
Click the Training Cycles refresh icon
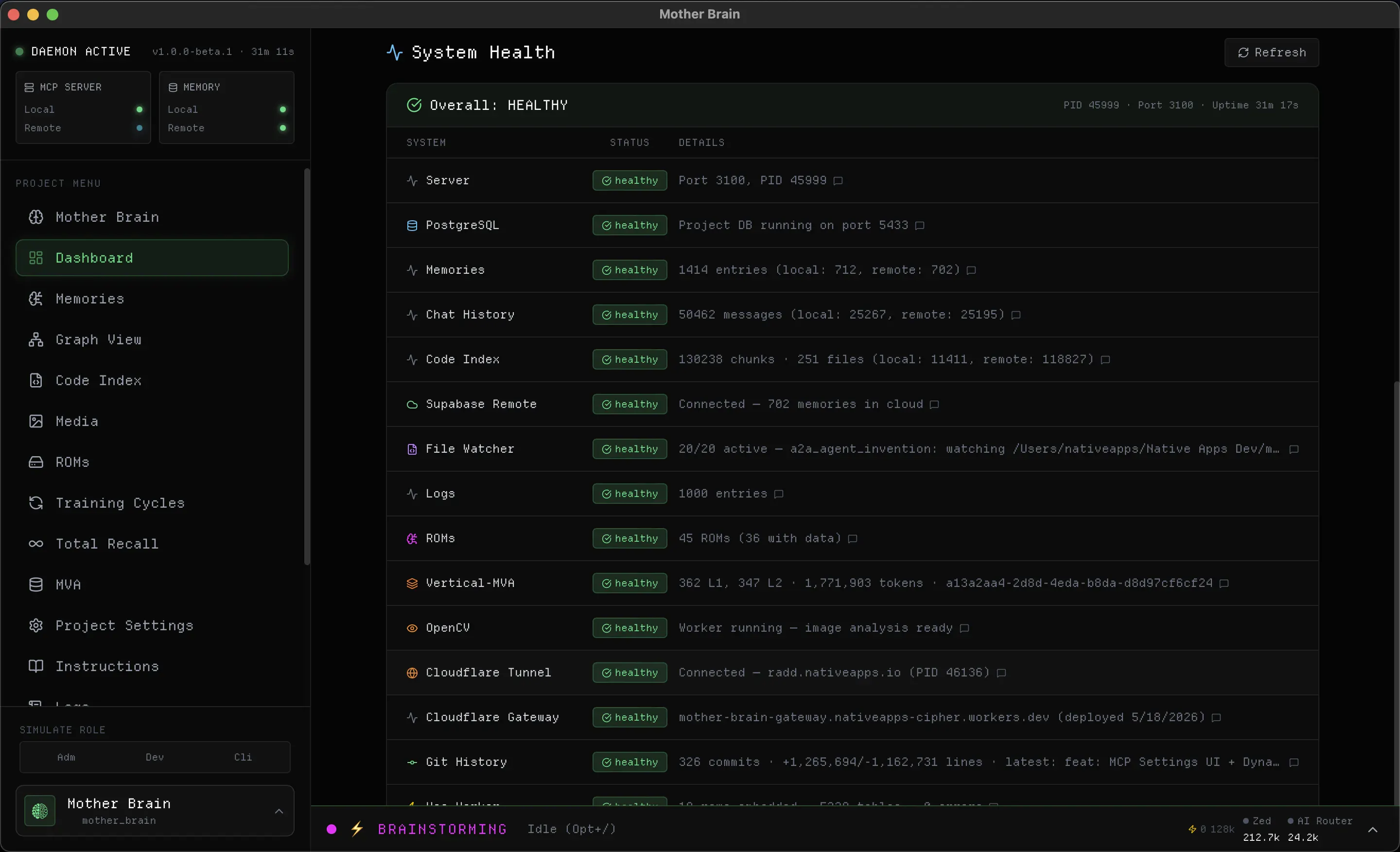[x=36, y=503]
